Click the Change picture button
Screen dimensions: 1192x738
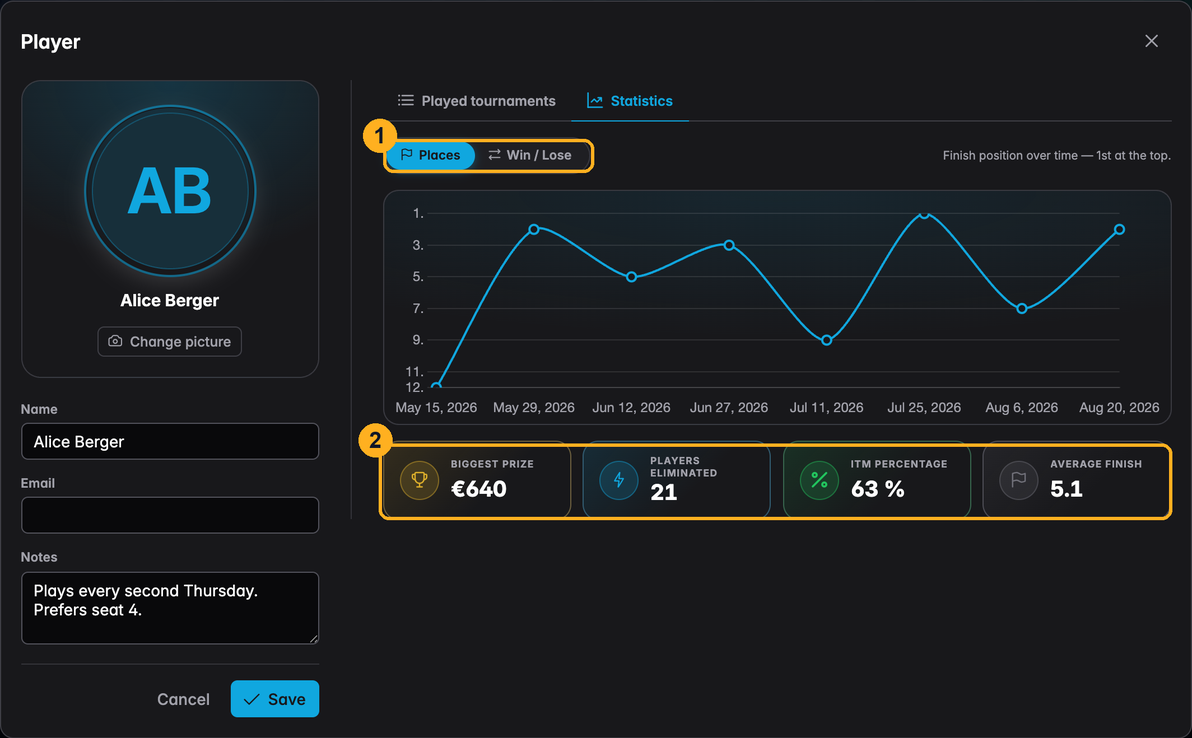(x=170, y=341)
